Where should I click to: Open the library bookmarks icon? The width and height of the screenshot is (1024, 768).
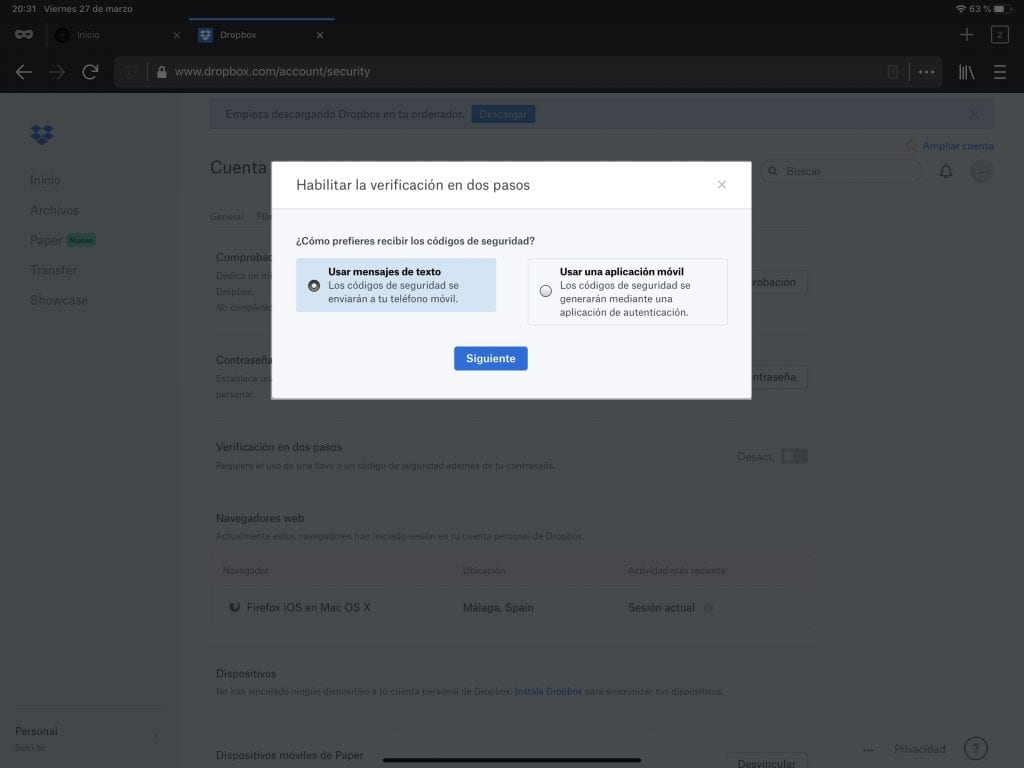pos(966,72)
